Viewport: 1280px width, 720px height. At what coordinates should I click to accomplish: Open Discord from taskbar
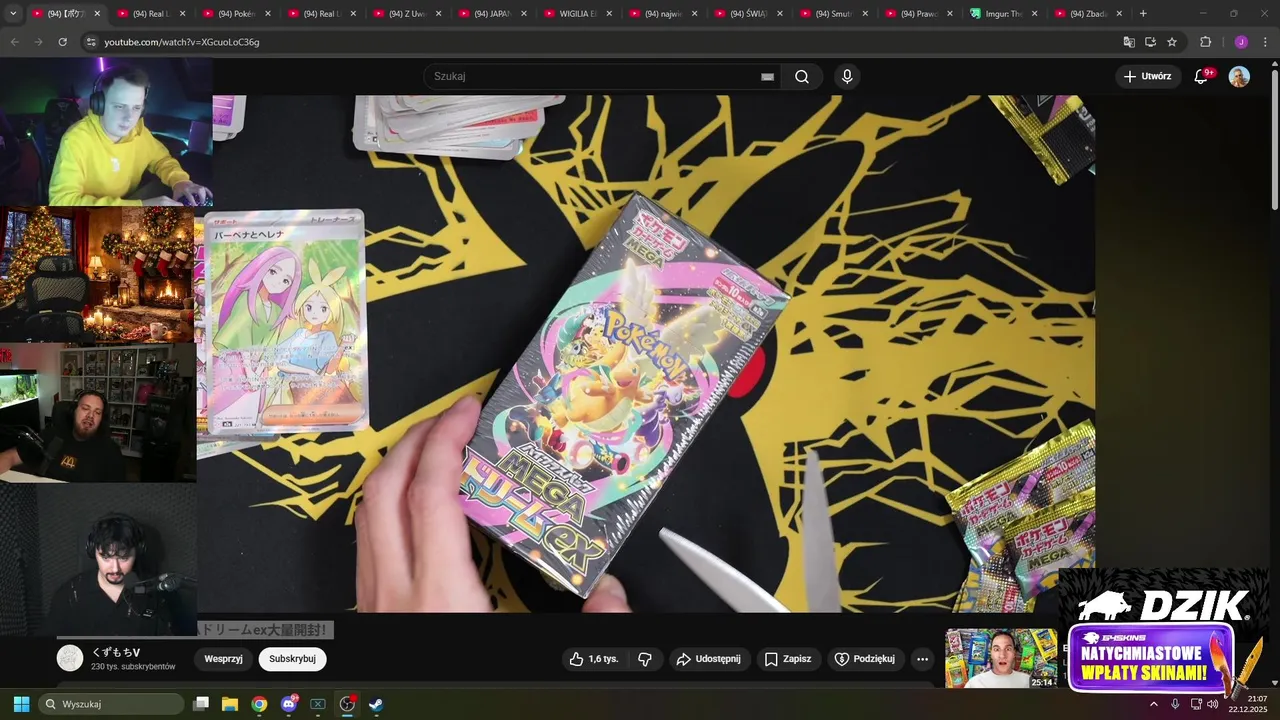pyautogui.click(x=289, y=704)
